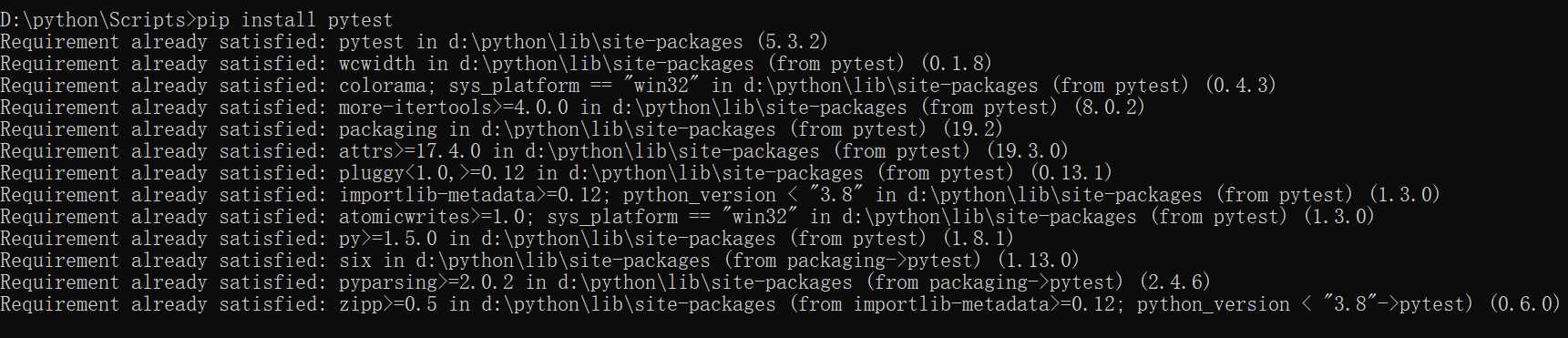
Task: Click the 'wcwidth' package name
Action: tap(377, 64)
